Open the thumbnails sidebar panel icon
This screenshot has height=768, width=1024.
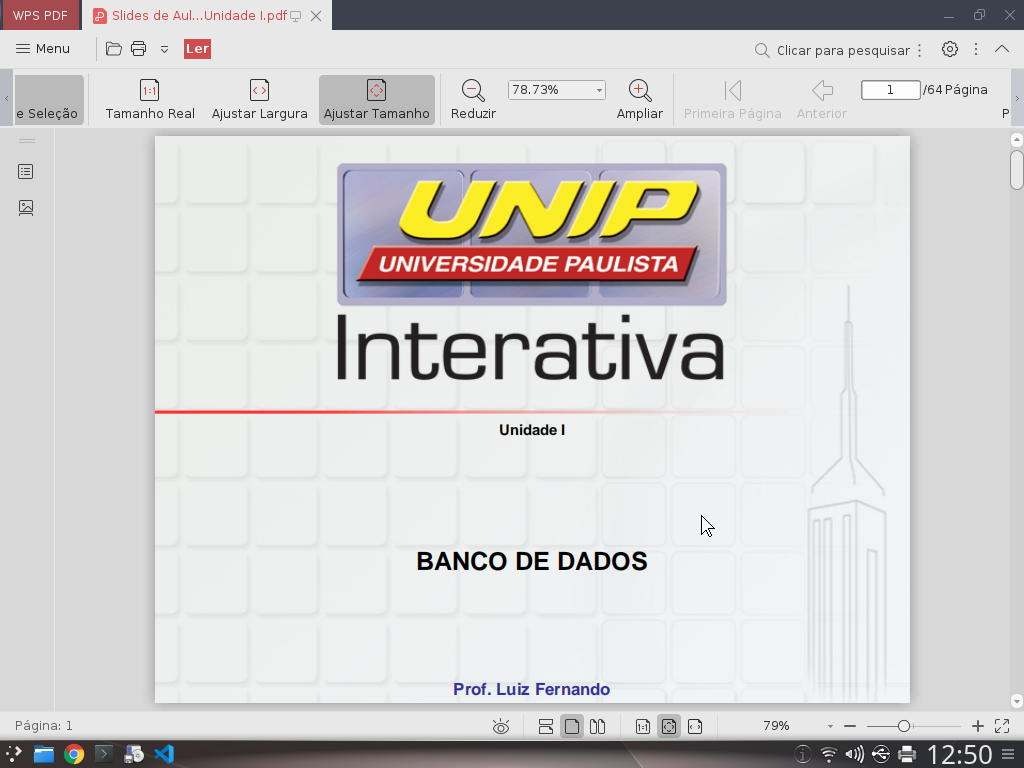[26, 208]
